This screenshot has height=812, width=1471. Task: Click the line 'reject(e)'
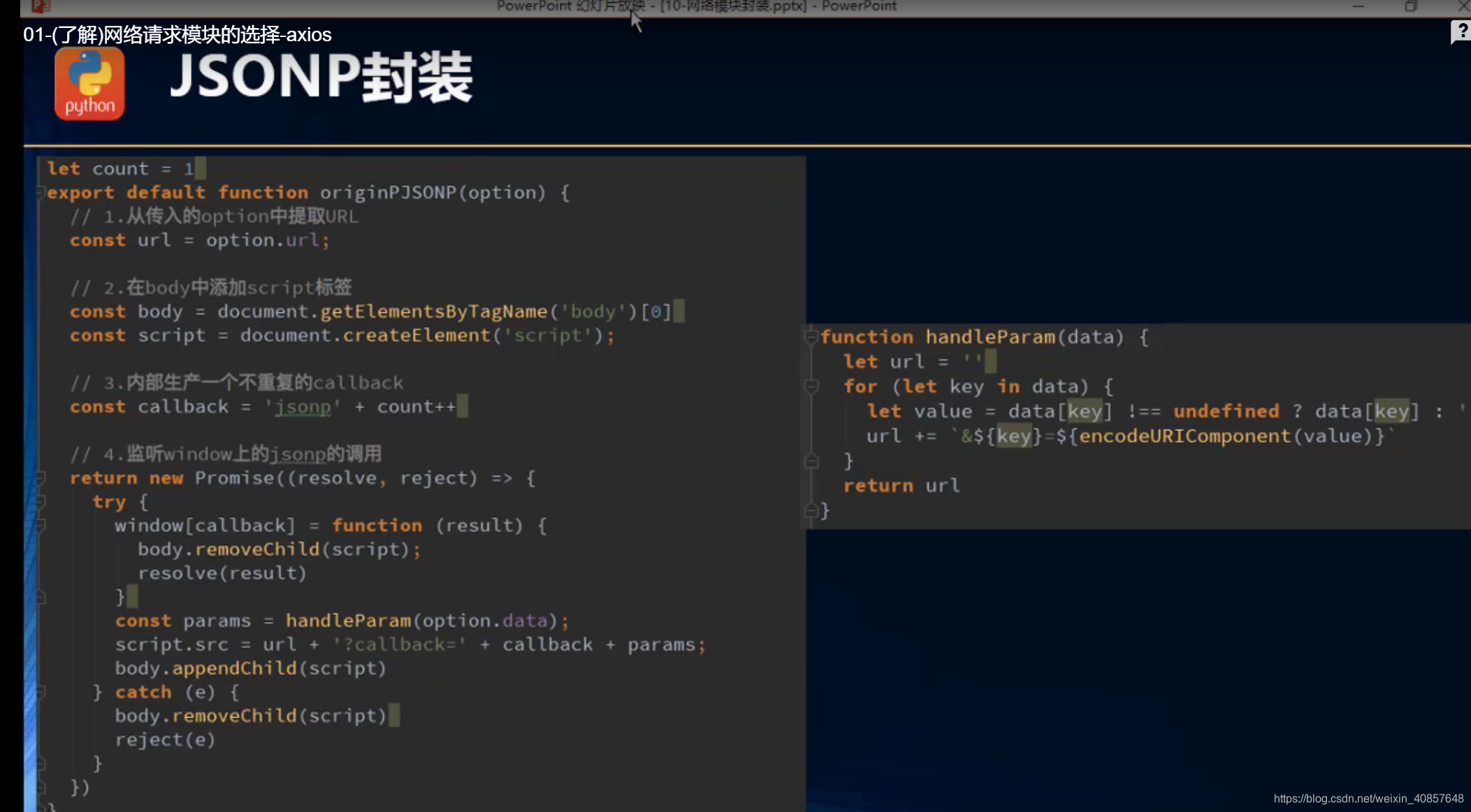click(165, 739)
